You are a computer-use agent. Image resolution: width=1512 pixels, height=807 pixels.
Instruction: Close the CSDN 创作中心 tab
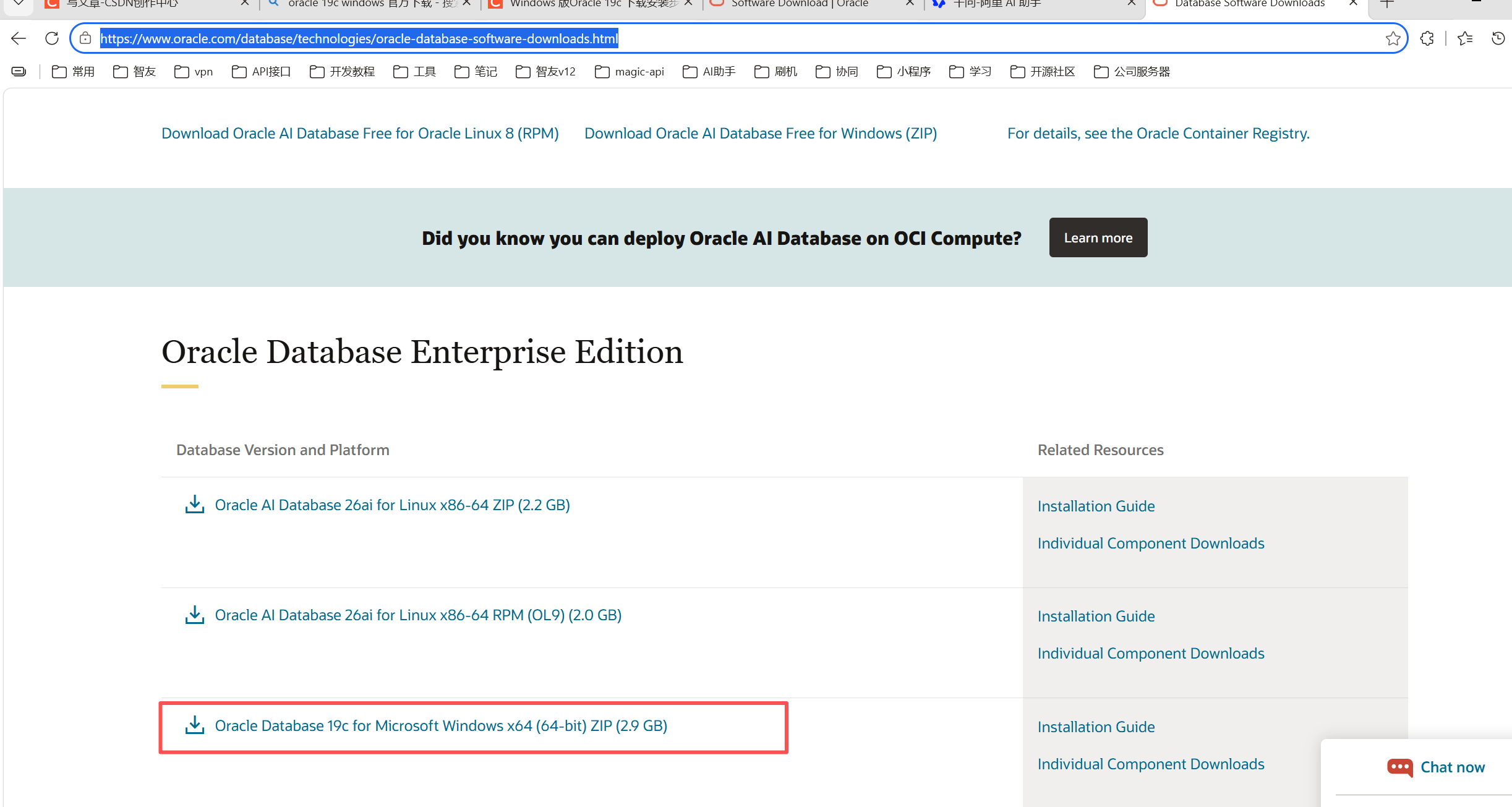click(245, 3)
